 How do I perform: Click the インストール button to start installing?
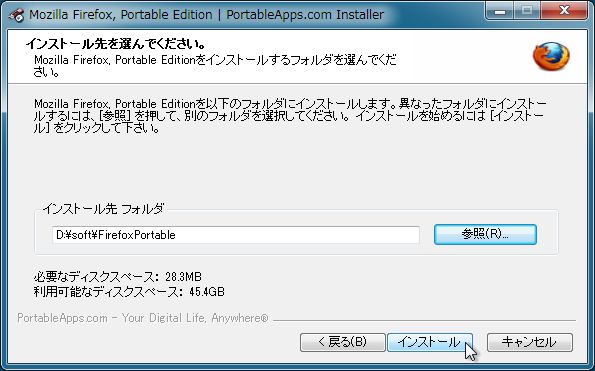click(x=430, y=342)
